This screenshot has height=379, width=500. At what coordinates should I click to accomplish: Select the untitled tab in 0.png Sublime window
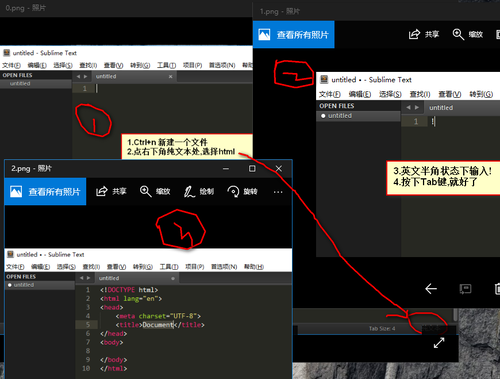[x=134, y=76]
